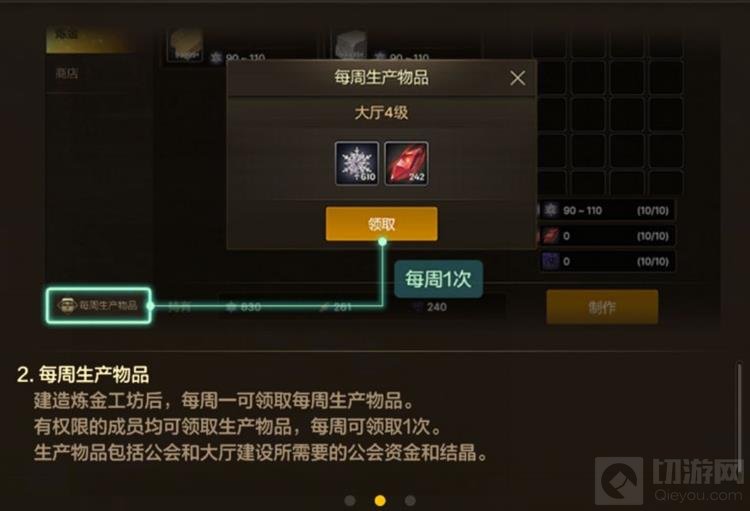Click the dimmed 制作 craft button
The image size is (750, 511).
tap(602, 307)
